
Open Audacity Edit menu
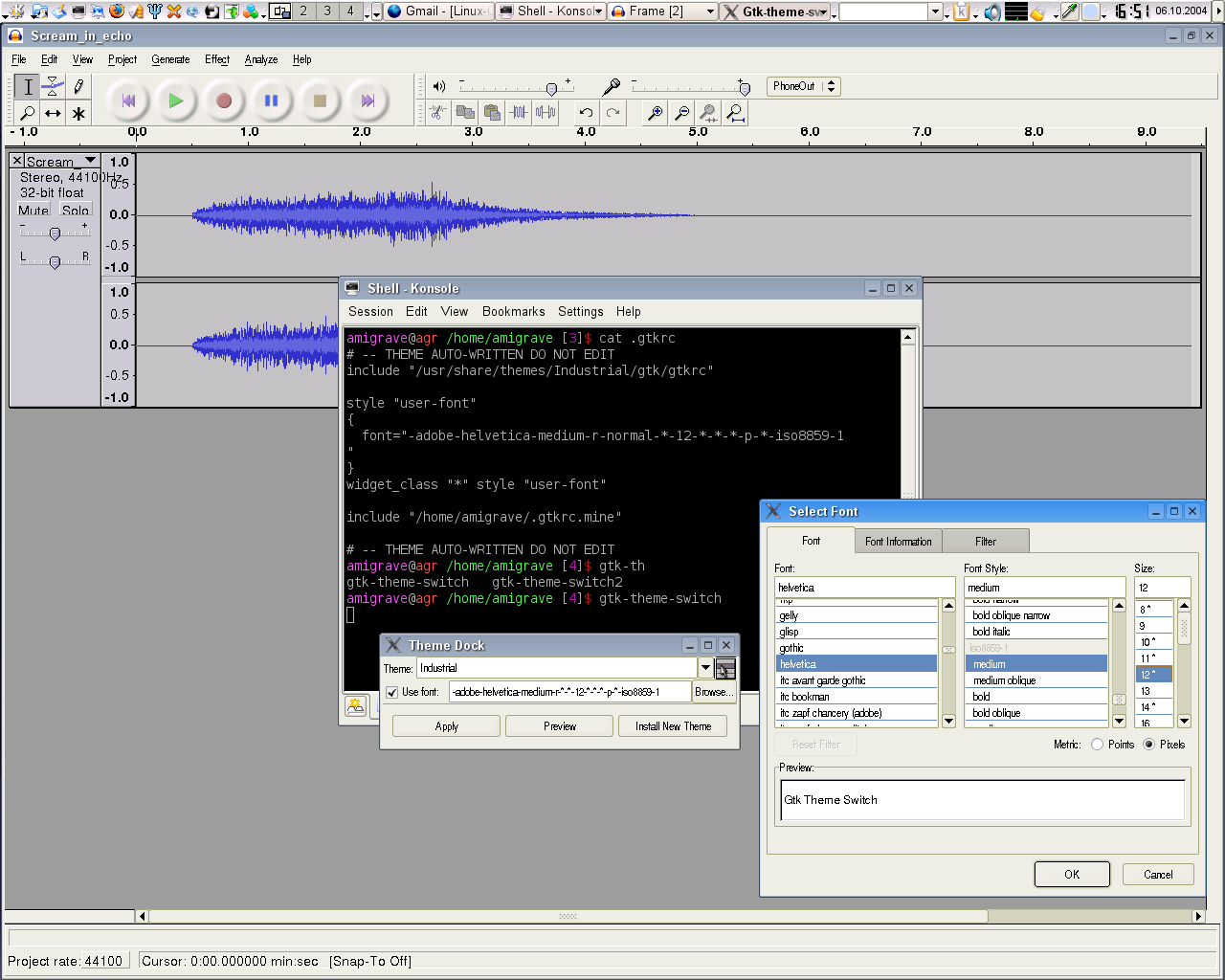pos(50,59)
